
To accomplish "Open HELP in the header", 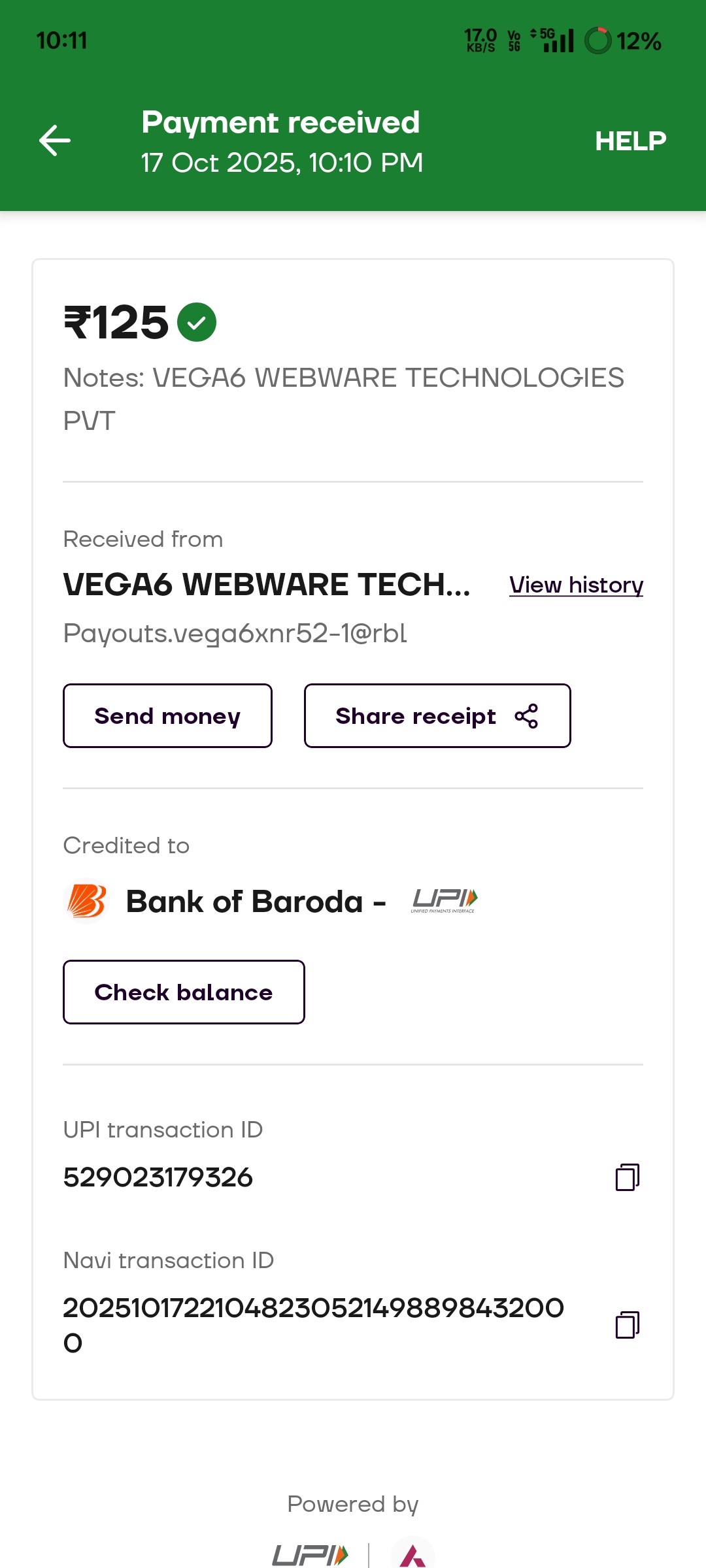I will coord(630,141).
